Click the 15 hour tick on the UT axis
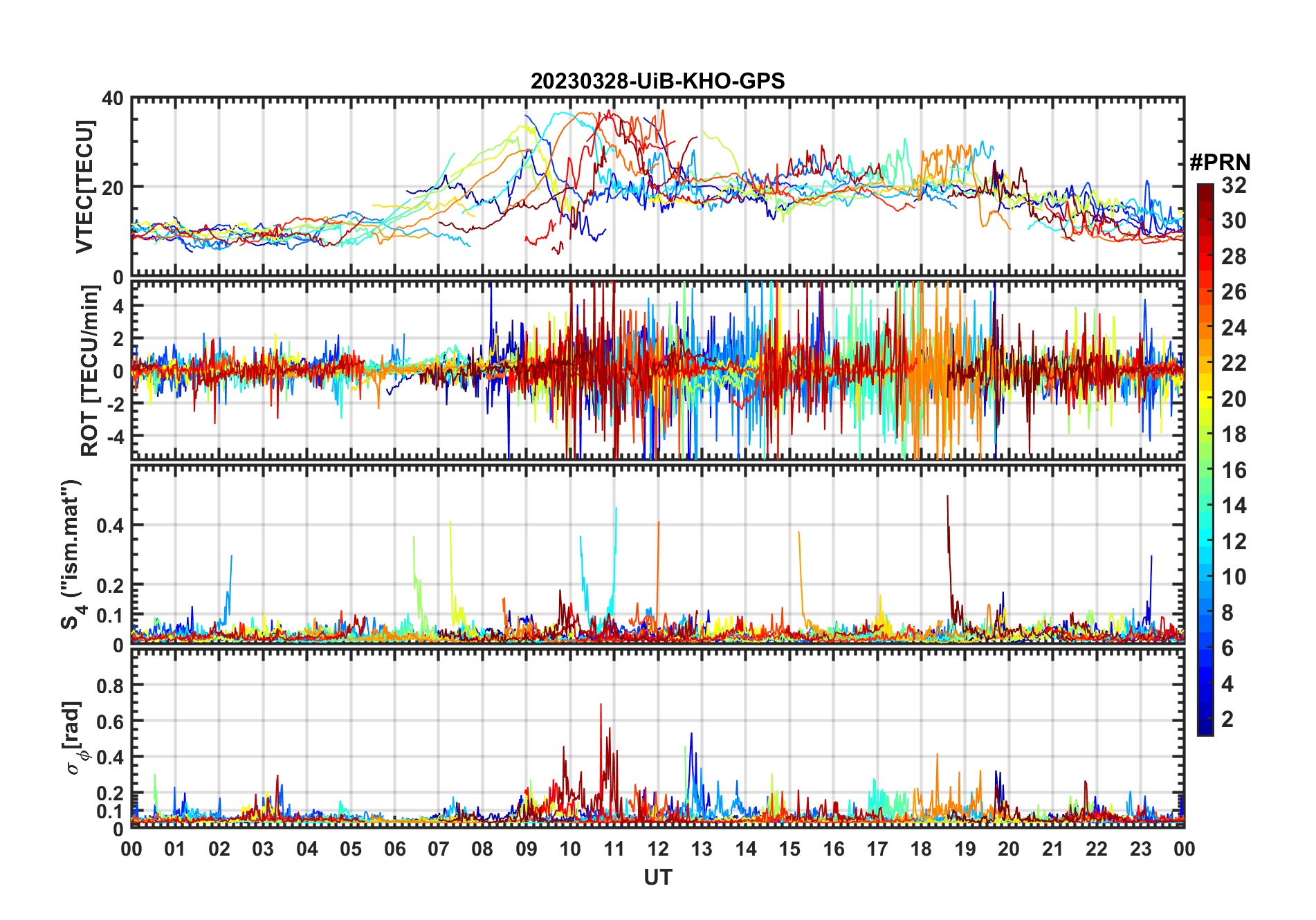The width and height of the screenshot is (1316, 920). (789, 849)
